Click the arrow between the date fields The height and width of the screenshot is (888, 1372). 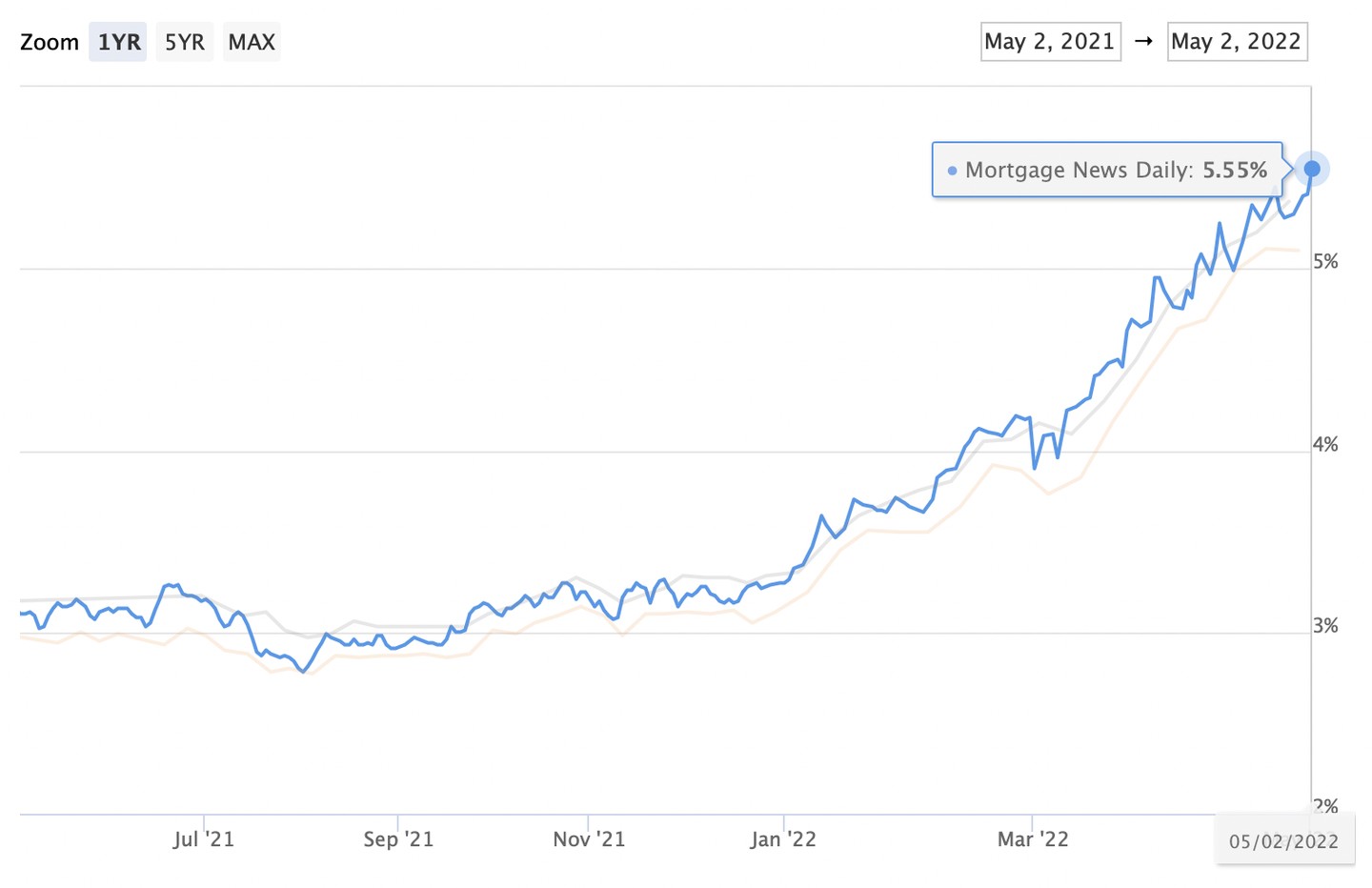pyautogui.click(x=1144, y=42)
